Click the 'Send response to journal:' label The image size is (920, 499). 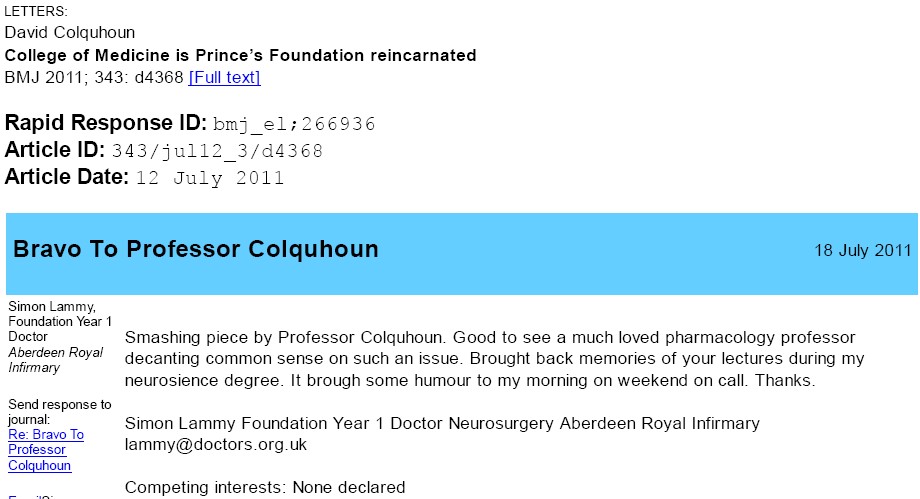tap(59, 412)
